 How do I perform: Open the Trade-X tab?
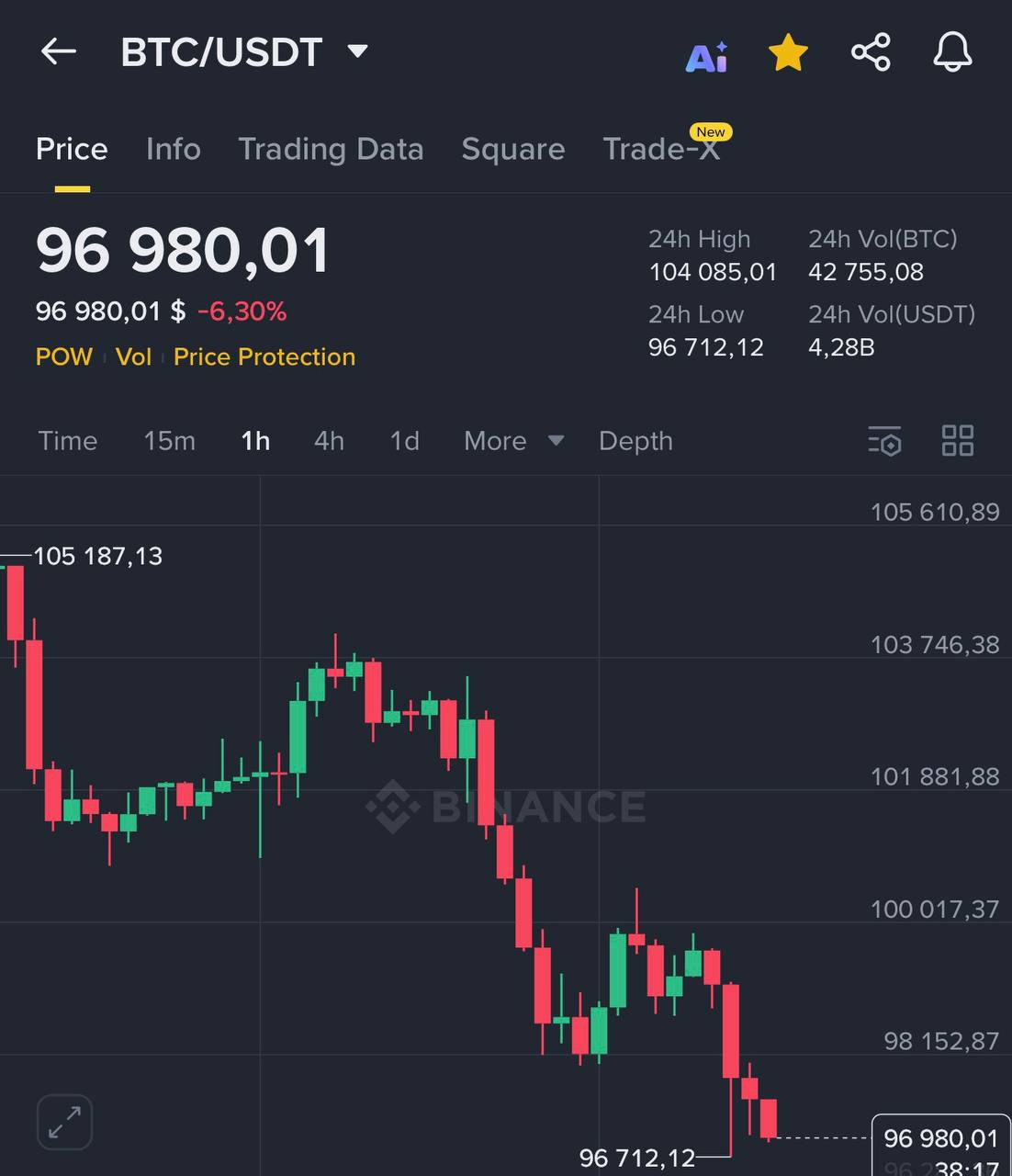click(661, 149)
